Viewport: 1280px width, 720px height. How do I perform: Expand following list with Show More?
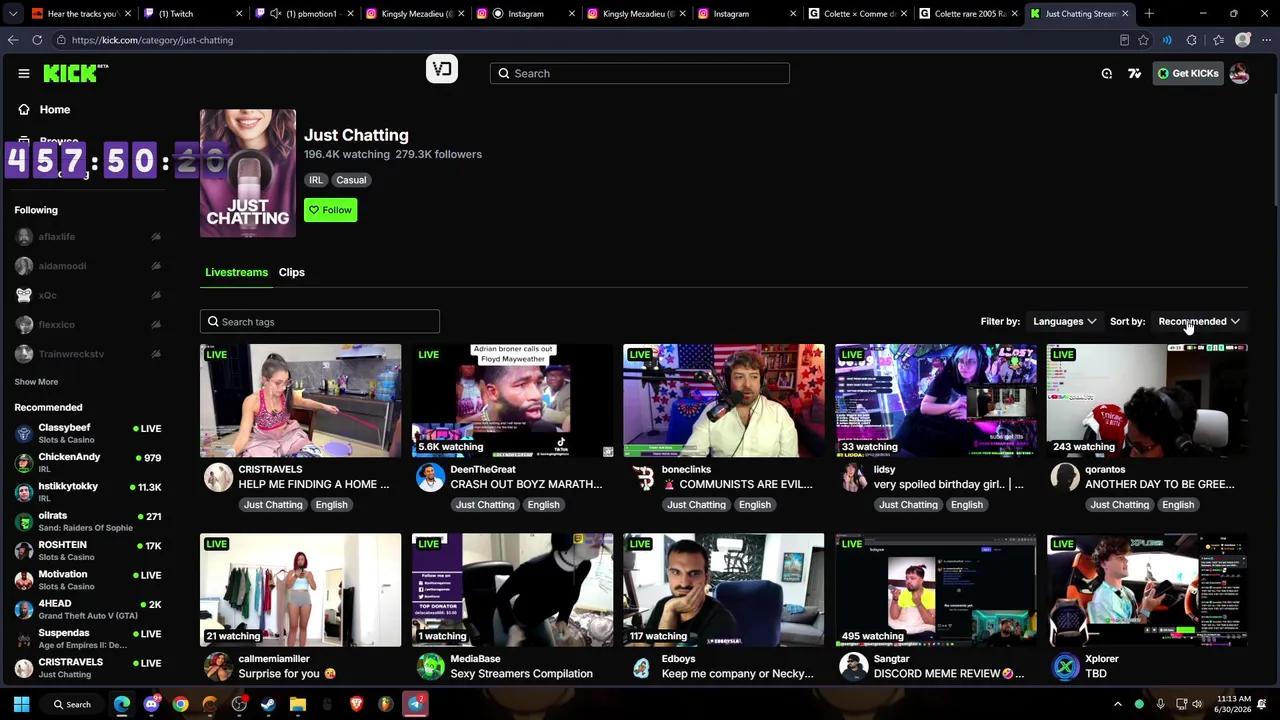coord(36,382)
